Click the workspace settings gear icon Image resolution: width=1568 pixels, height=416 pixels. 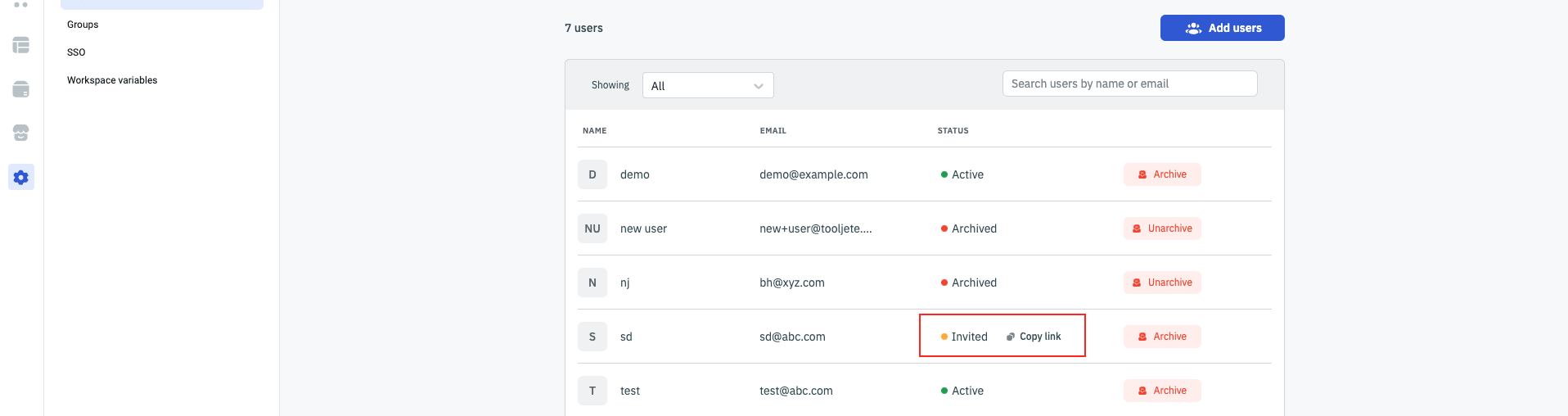21,177
